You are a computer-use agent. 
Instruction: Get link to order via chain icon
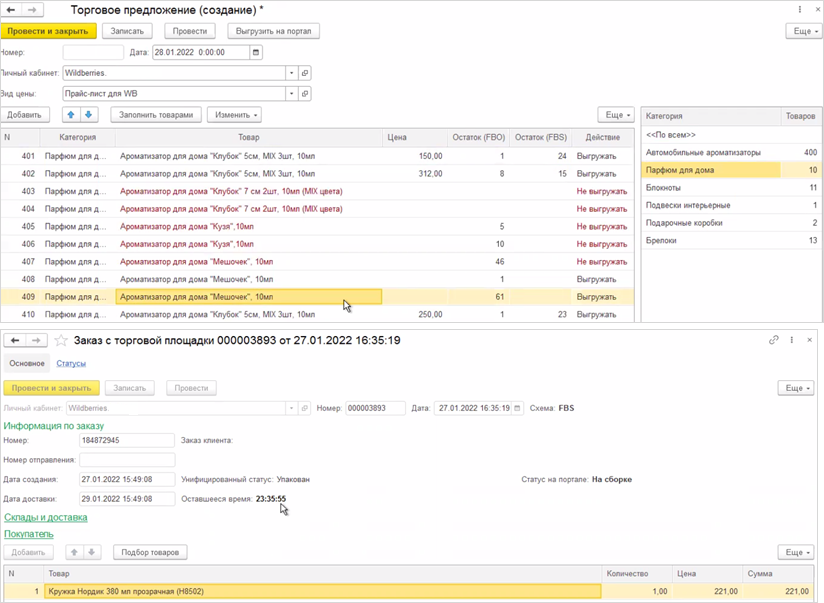coord(773,341)
